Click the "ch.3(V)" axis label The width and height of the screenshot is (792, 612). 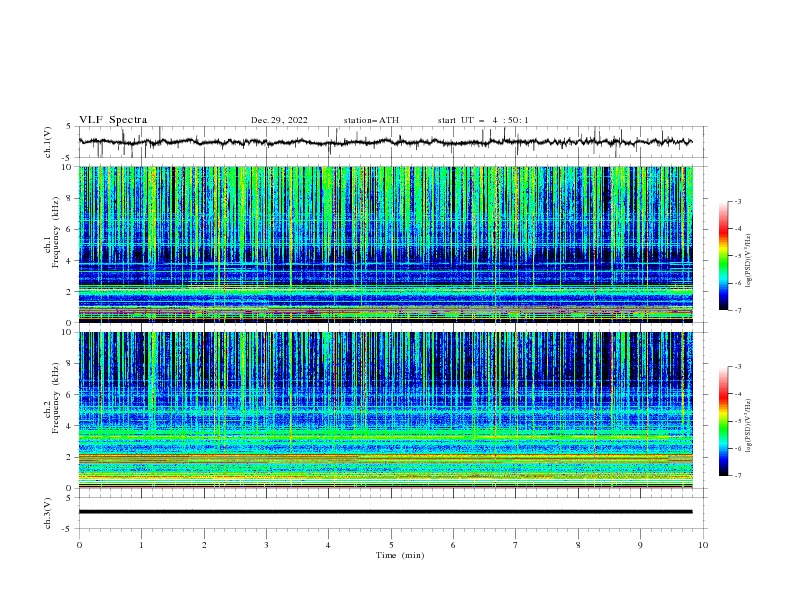click(x=48, y=513)
